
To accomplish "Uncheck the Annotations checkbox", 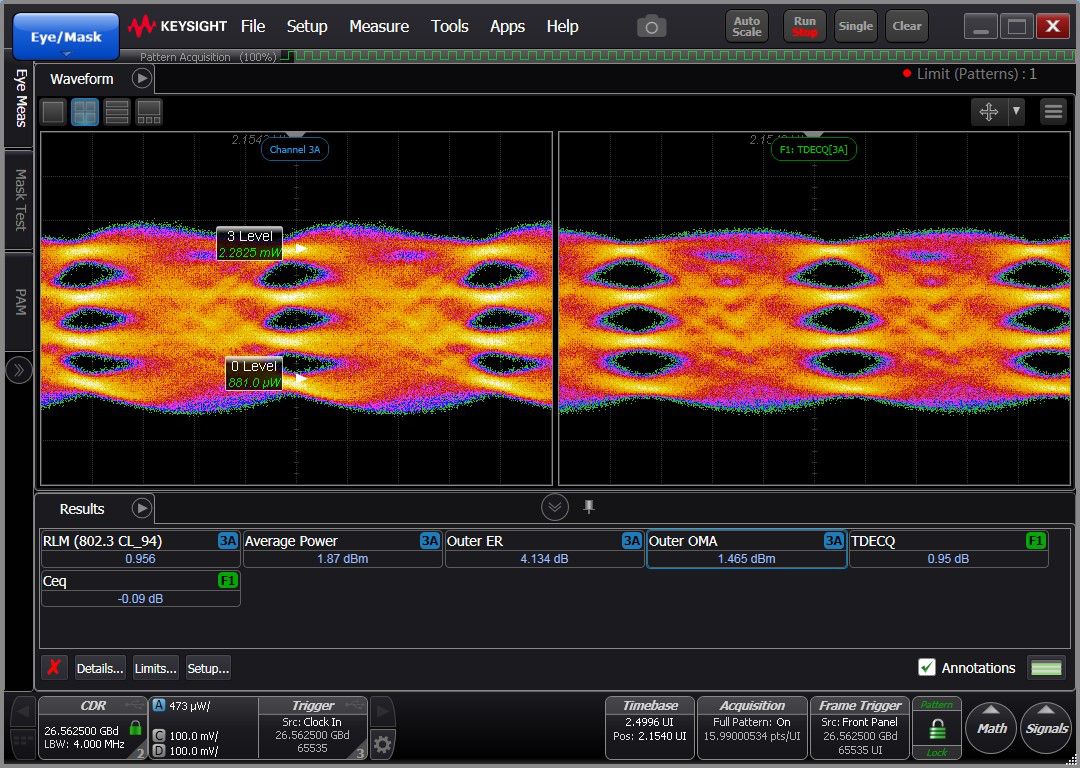I will coord(927,668).
